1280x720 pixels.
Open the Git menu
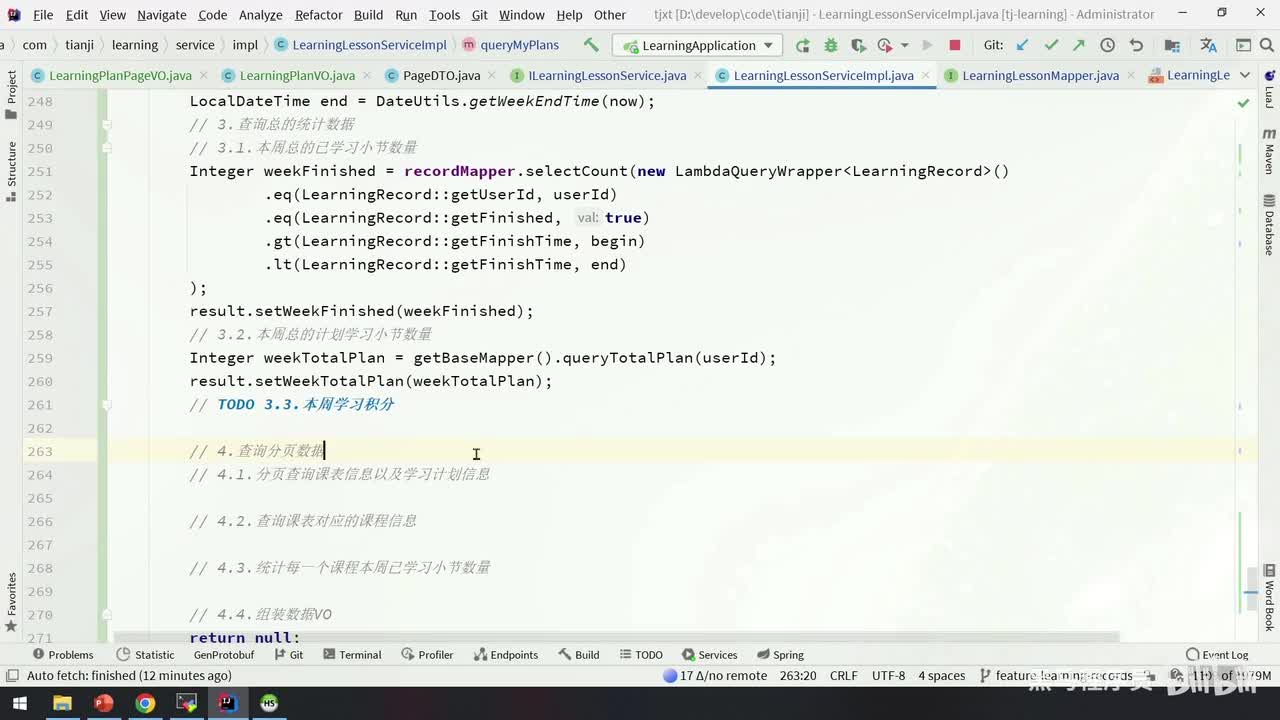click(479, 15)
